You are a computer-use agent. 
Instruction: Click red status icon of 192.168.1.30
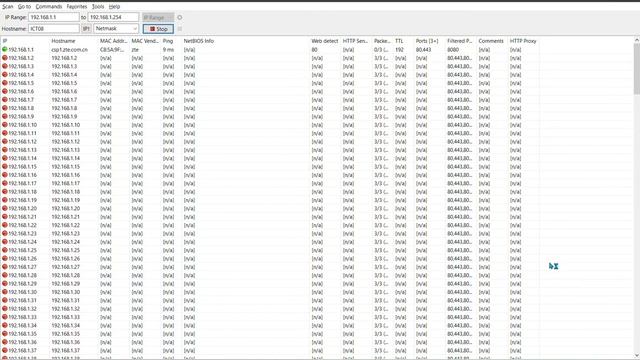click(x=4, y=292)
